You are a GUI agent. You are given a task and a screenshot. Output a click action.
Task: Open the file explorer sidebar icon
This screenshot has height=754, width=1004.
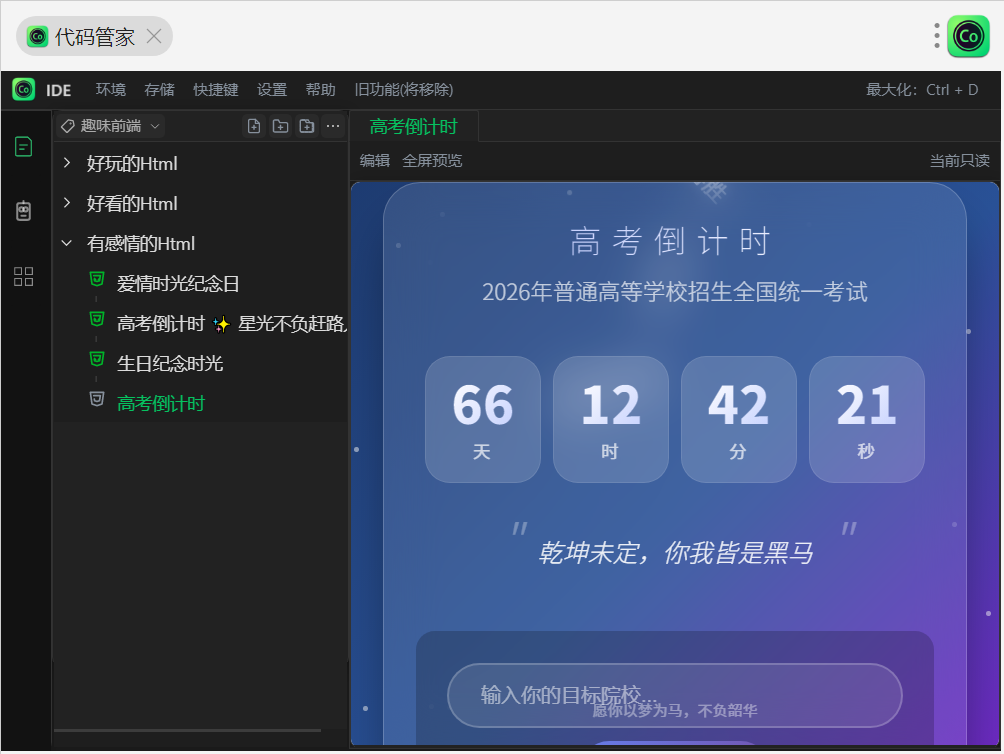point(23,147)
